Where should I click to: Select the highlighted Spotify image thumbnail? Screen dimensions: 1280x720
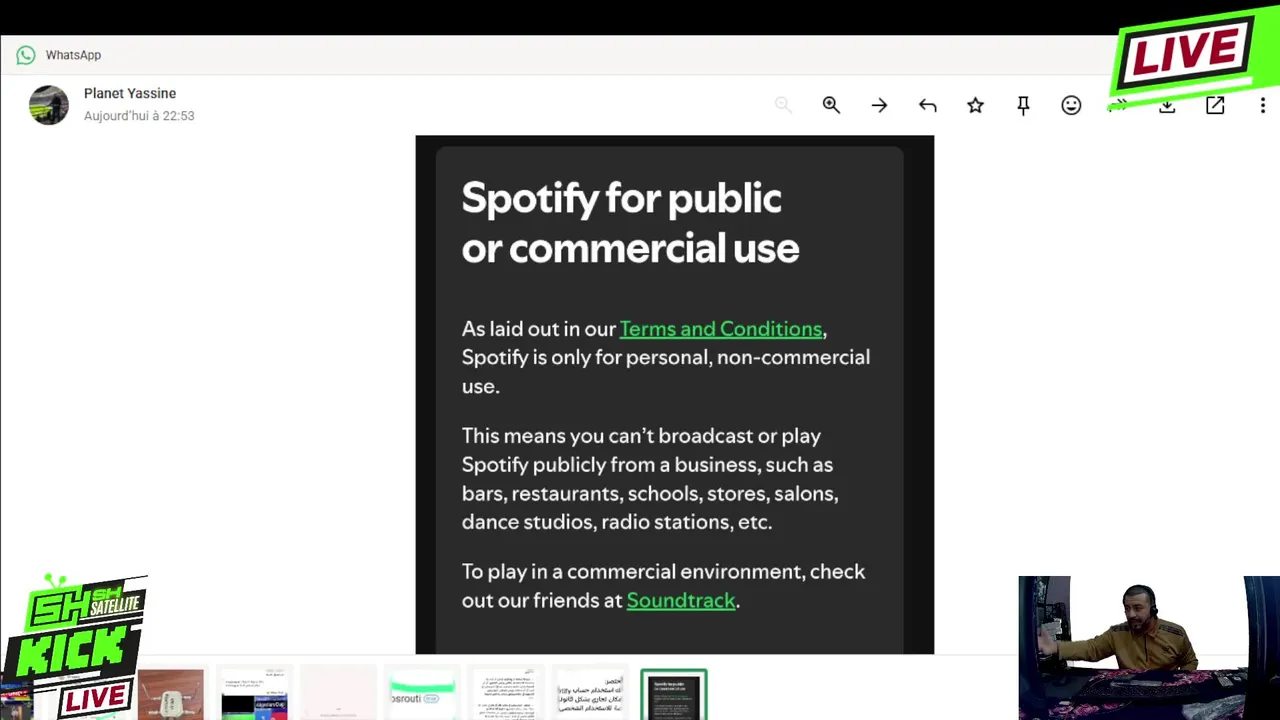coord(674,694)
